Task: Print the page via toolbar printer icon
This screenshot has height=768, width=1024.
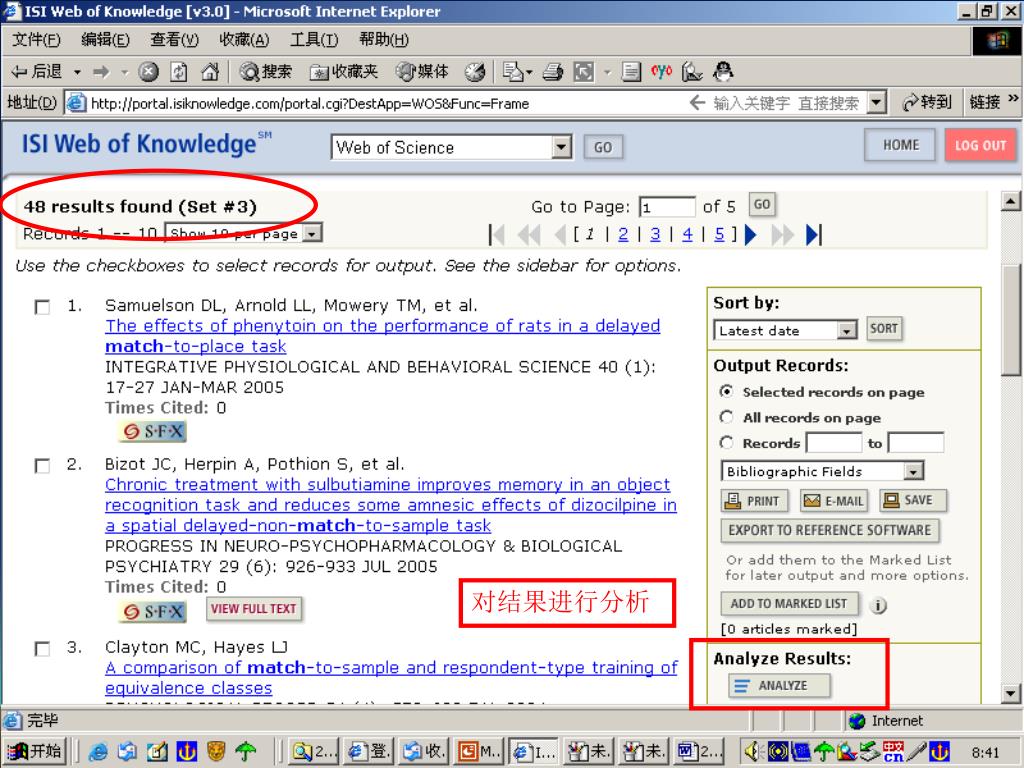Action: pyautogui.click(x=552, y=71)
